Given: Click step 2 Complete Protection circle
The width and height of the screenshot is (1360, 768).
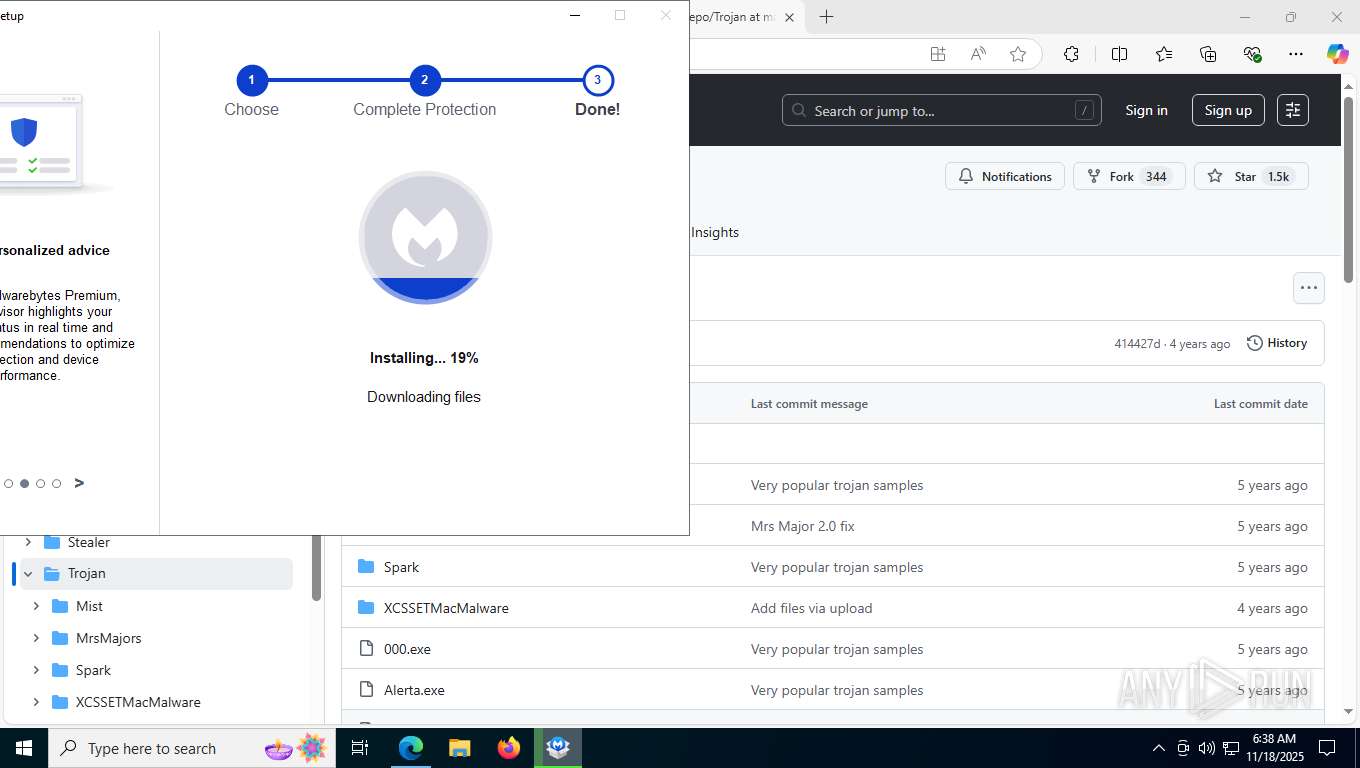Looking at the screenshot, I should pyautogui.click(x=425, y=80).
